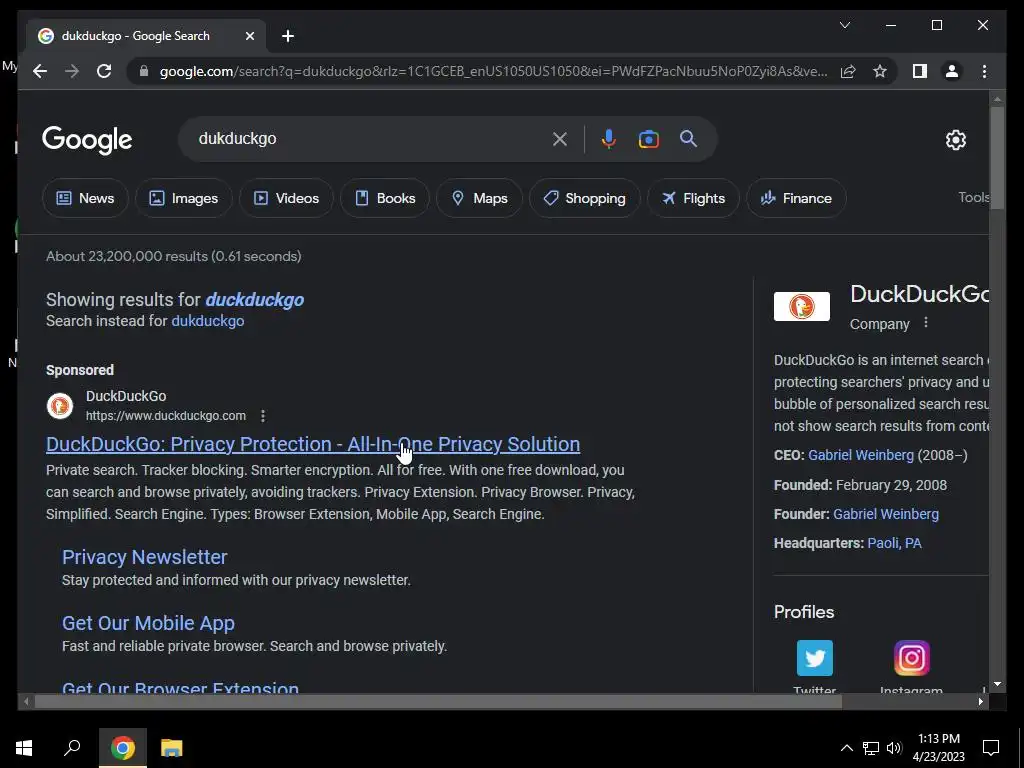Click the vertical scrollbar thumb
This screenshot has height=768, width=1024.
tap(997, 157)
